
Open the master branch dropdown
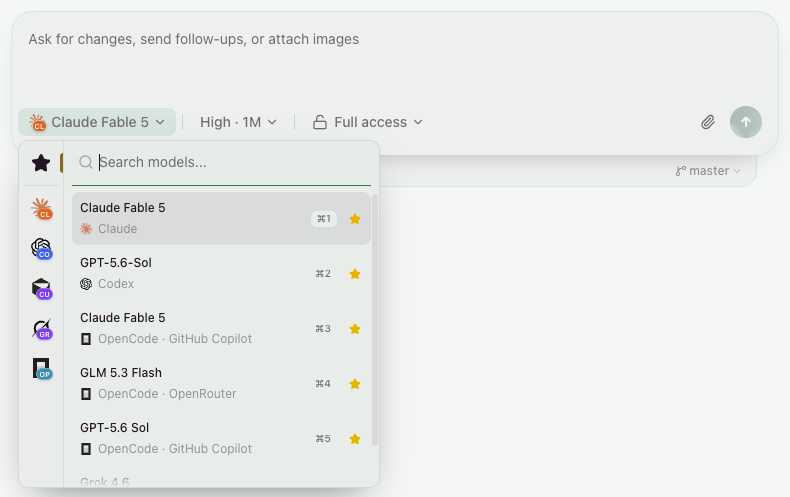tap(708, 171)
